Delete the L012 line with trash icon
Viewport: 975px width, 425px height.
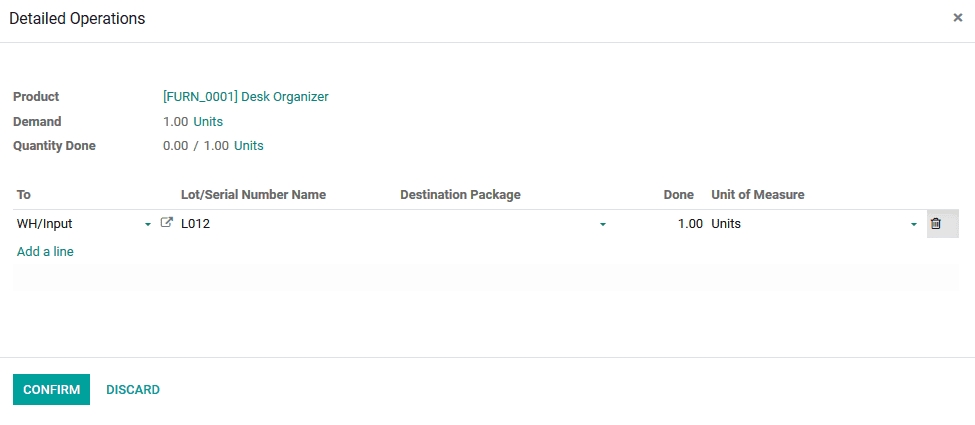(936, 224)
